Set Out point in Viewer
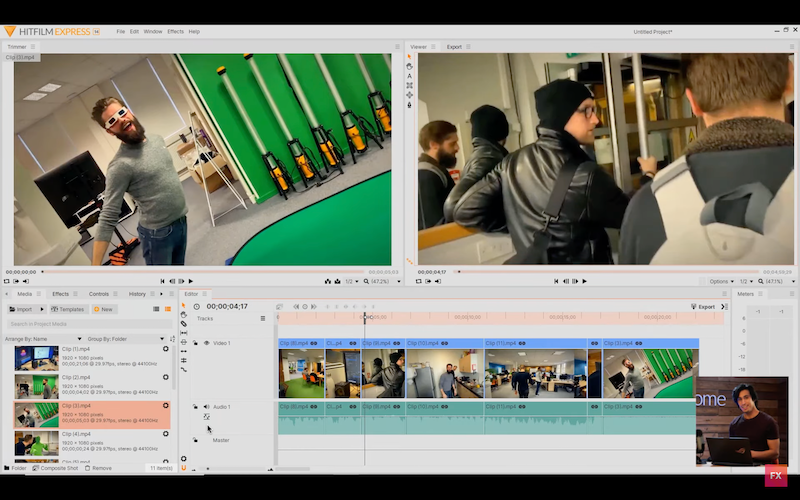The image size is (800, 500). (438, 281)
